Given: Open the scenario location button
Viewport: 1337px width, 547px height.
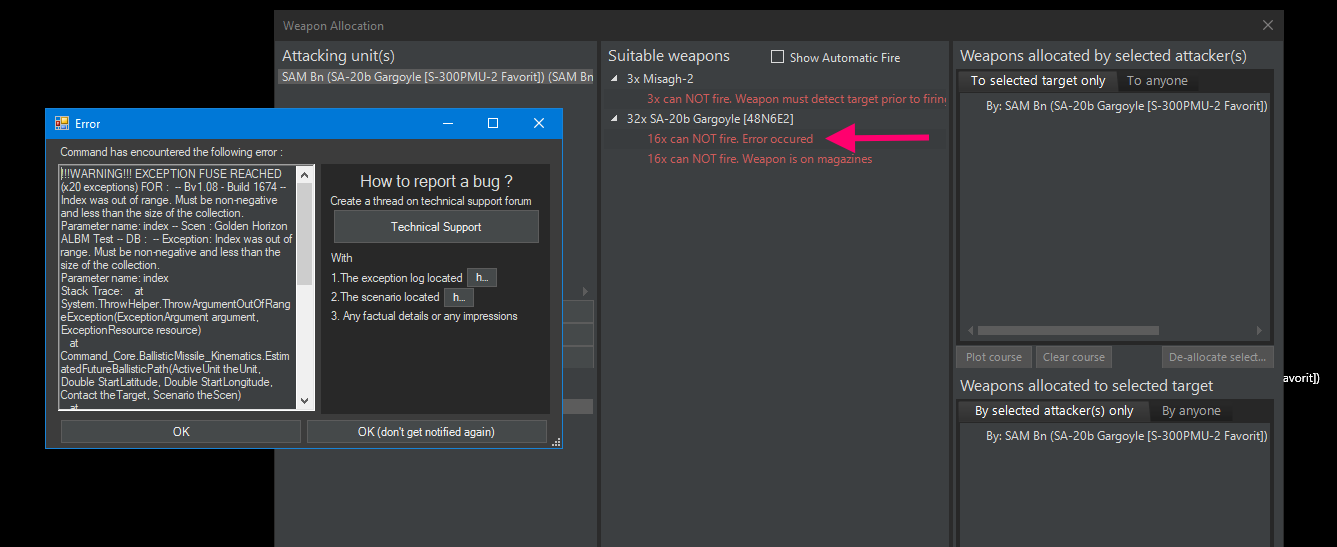Looking at the screenshot, I should coord(459,297).
